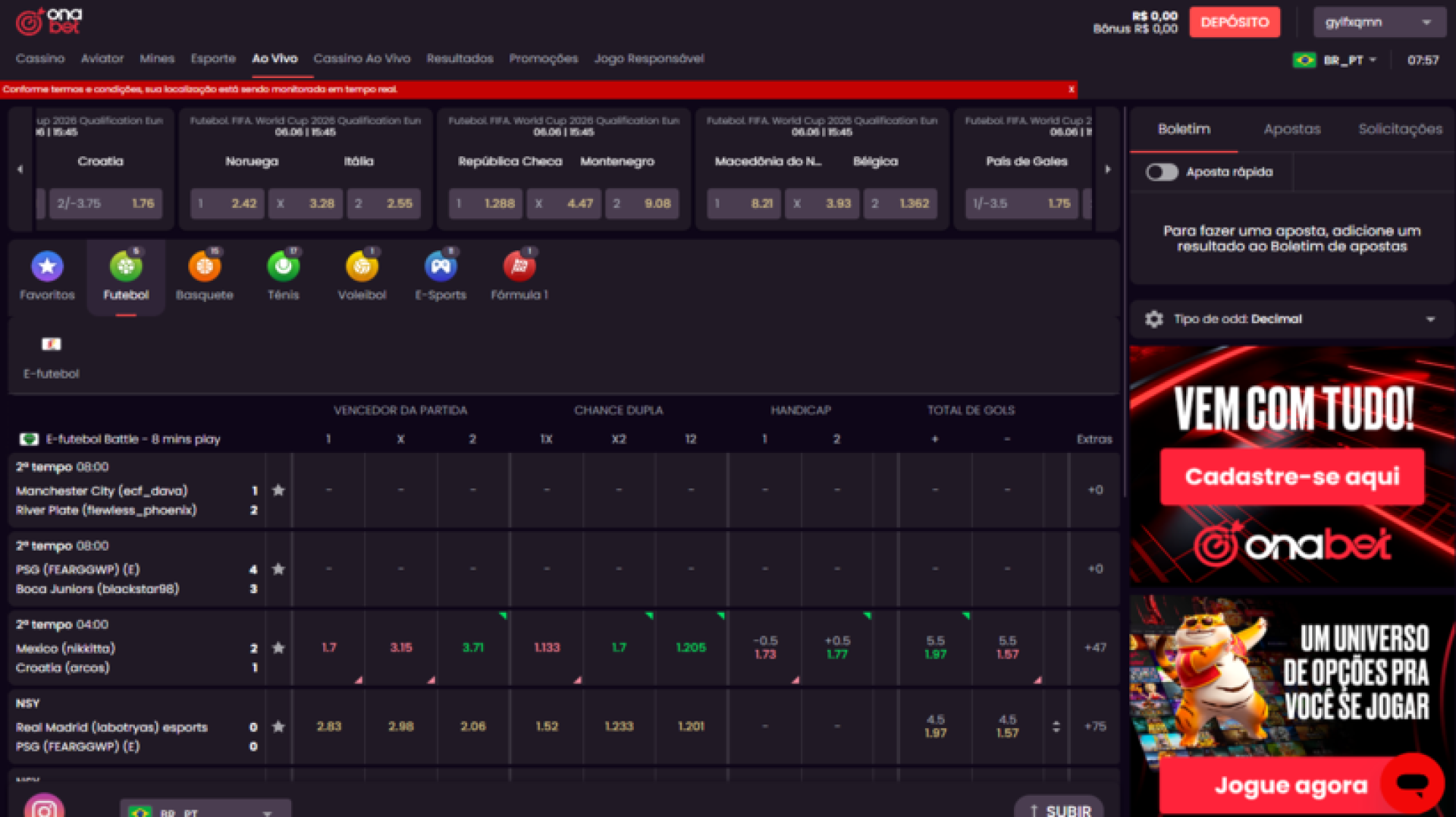Switch to the Apostas tab
The image size is (1456, 817).
[x=1291, y=130]
